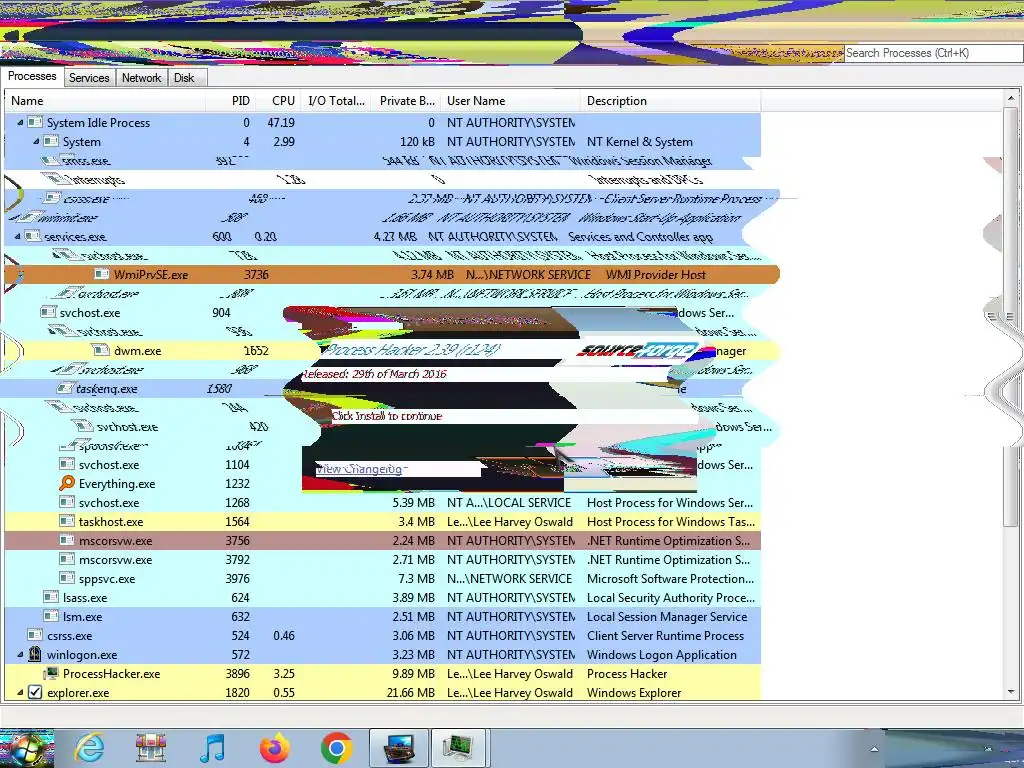Viewport: 1024px width, 768px height.
Task: Open the View Changelog link
Action: [360, 469]
